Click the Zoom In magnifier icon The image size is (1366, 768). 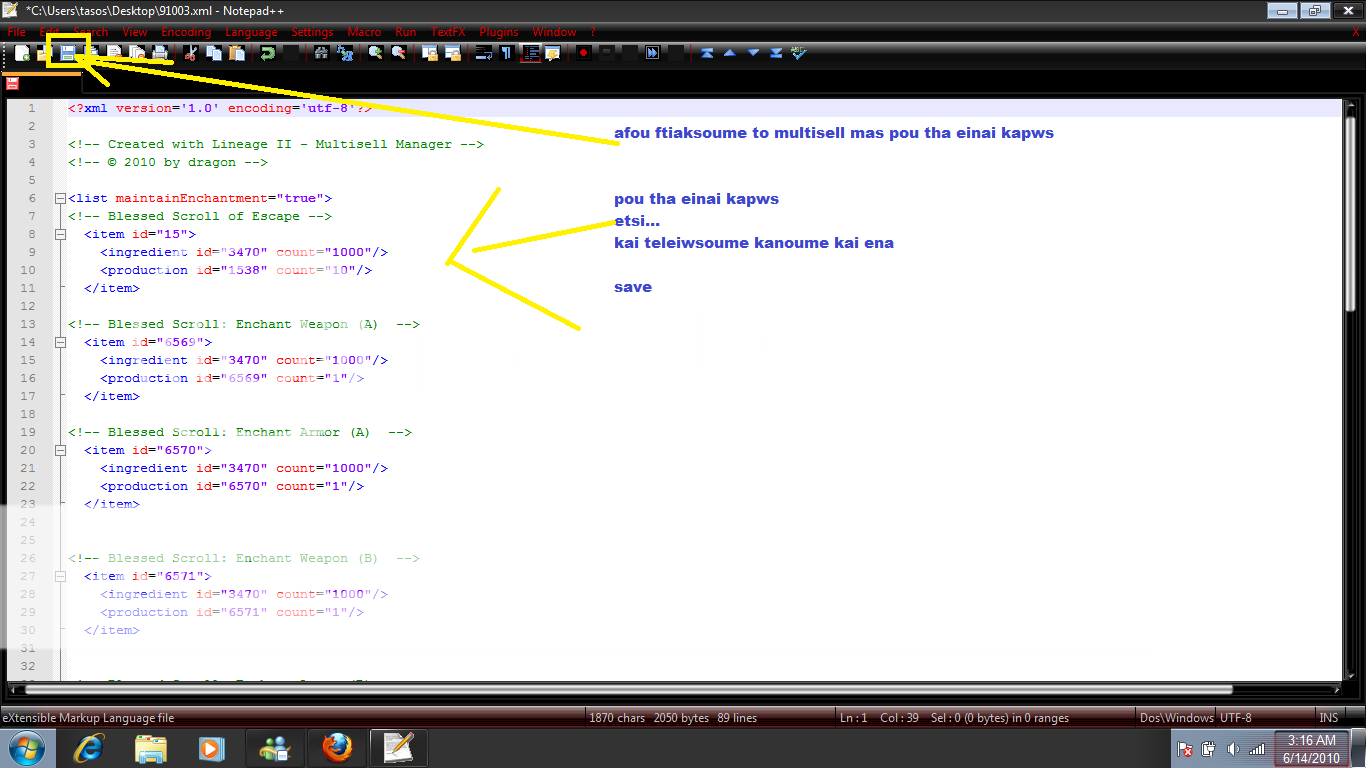coord(375,53)
